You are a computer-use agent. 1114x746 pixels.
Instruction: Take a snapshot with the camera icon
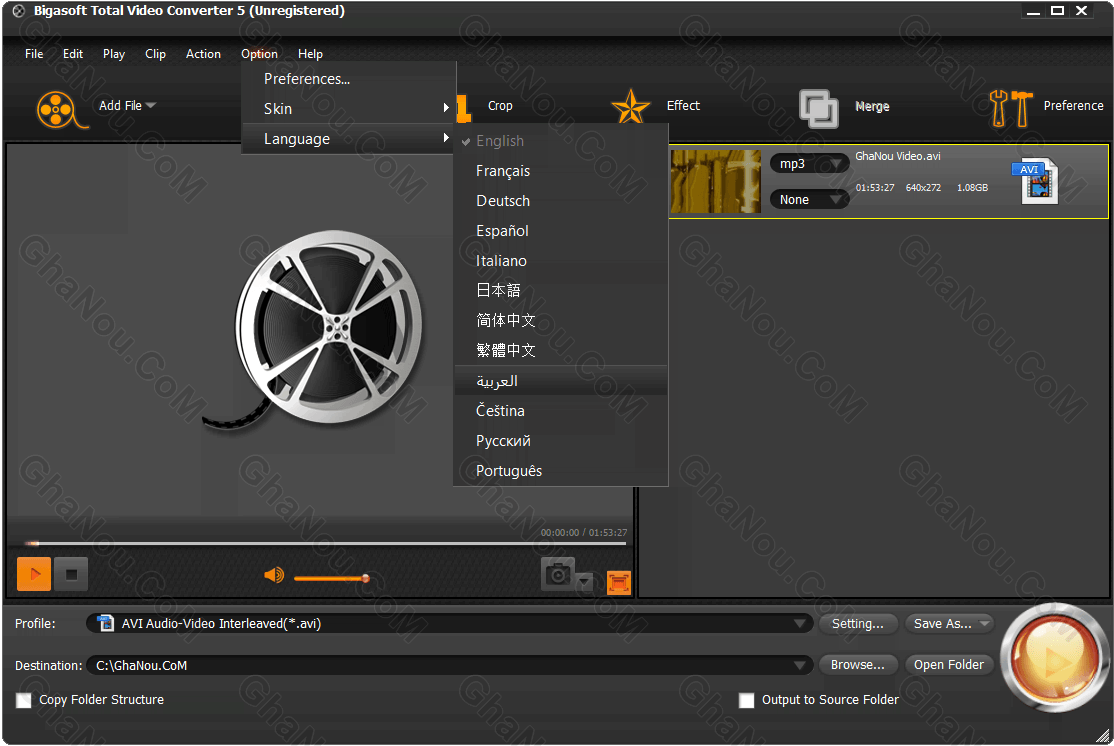pyautogui.click(x=558, y=574)
